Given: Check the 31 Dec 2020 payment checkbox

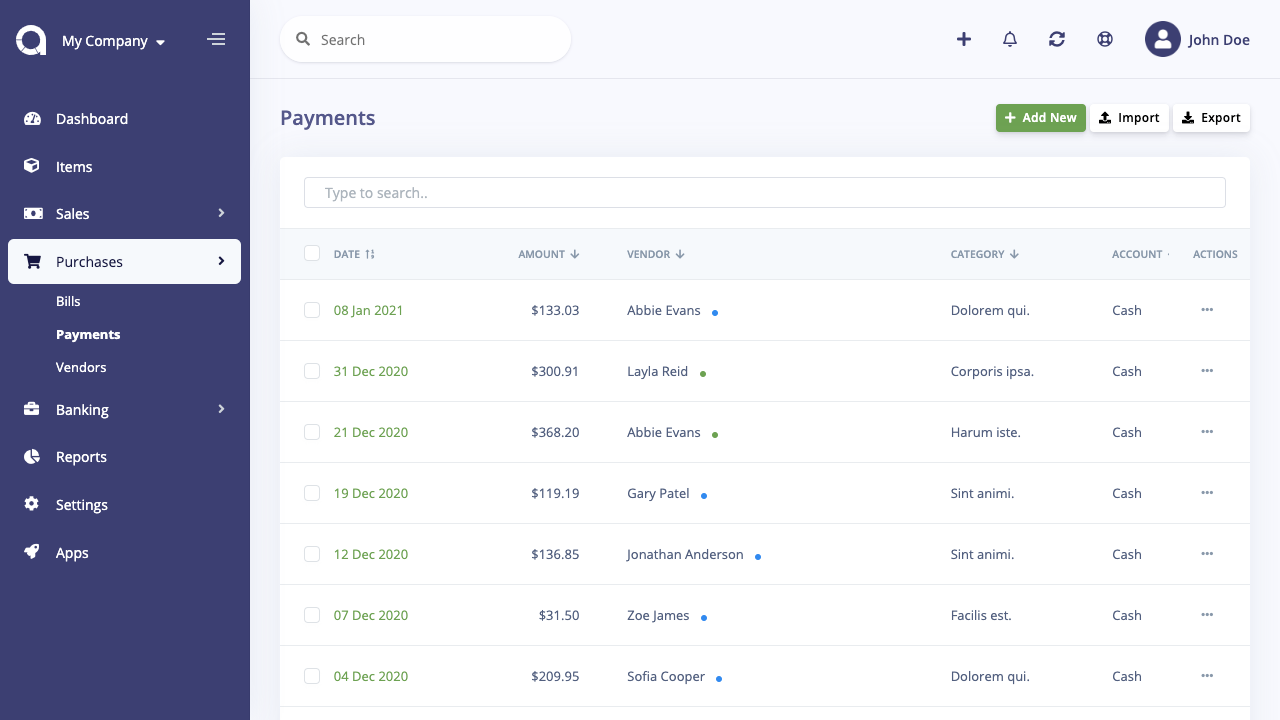Looking at the screenshot, I should (312, 371).
